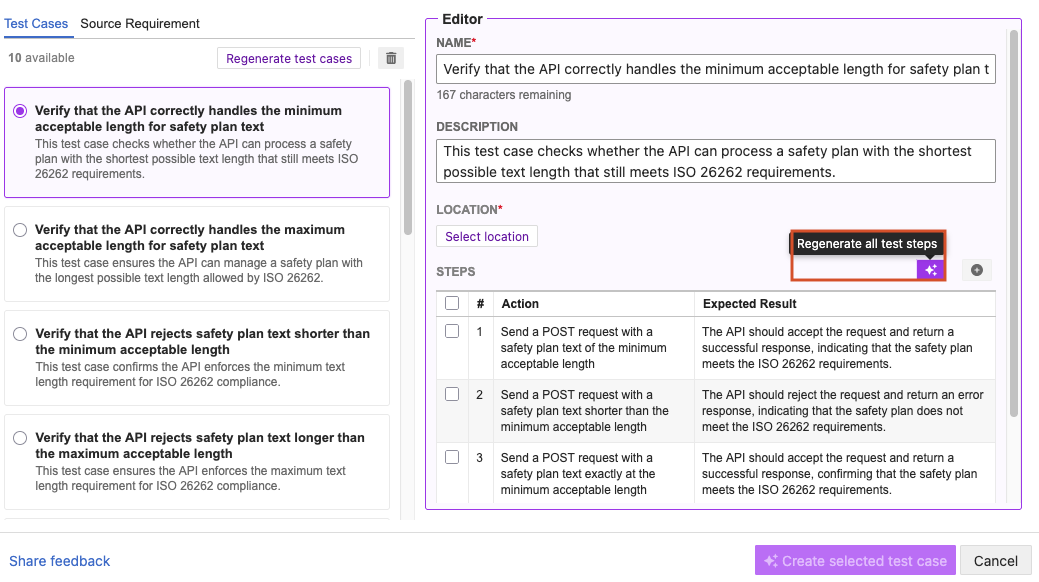Check the box for step 2
The image size is (1039, 582).
tap(452, 394)
